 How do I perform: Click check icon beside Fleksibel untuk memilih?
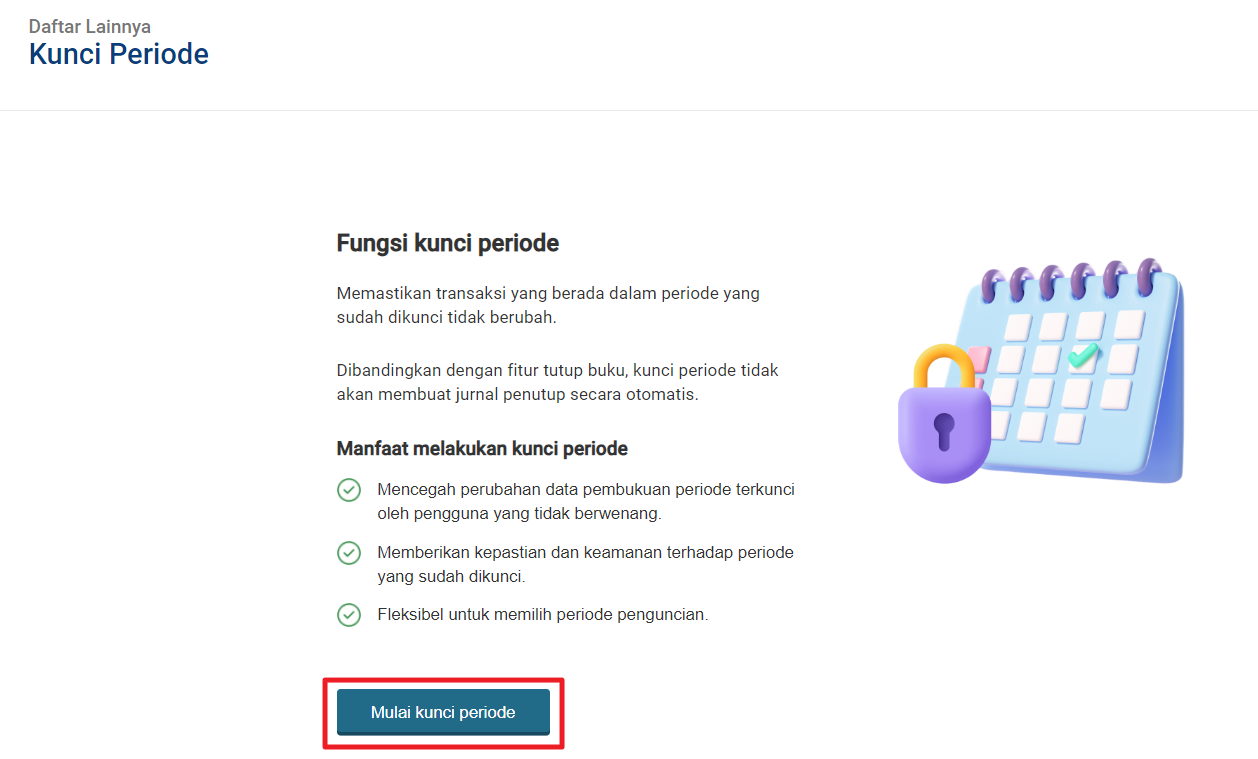(x=348, y=614)
